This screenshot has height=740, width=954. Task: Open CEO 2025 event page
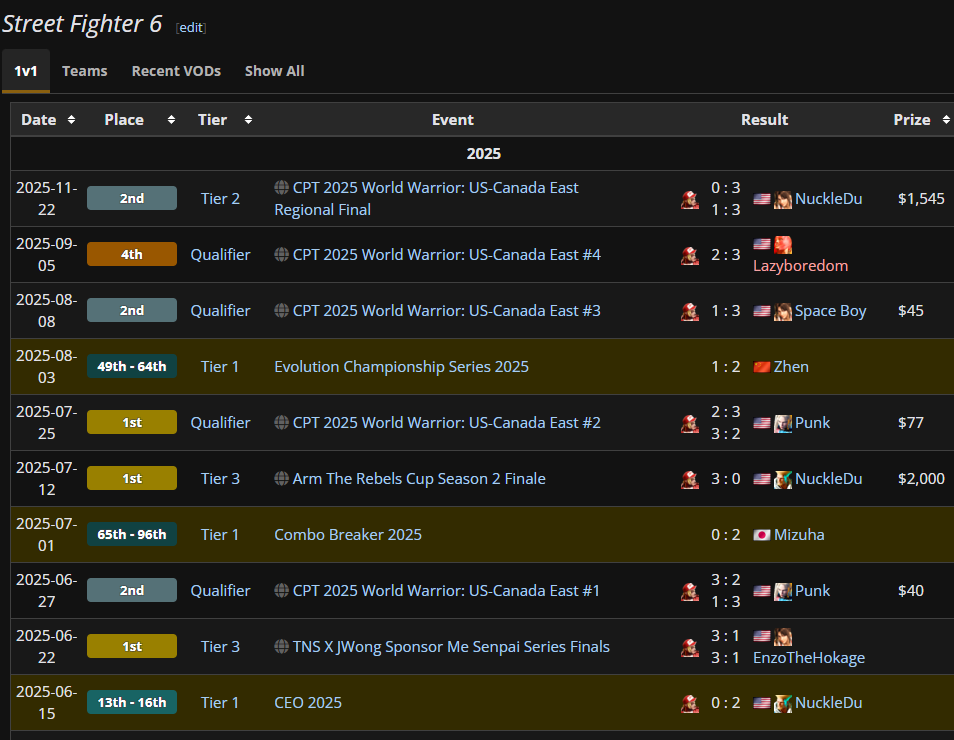click(x=308, y=702)
